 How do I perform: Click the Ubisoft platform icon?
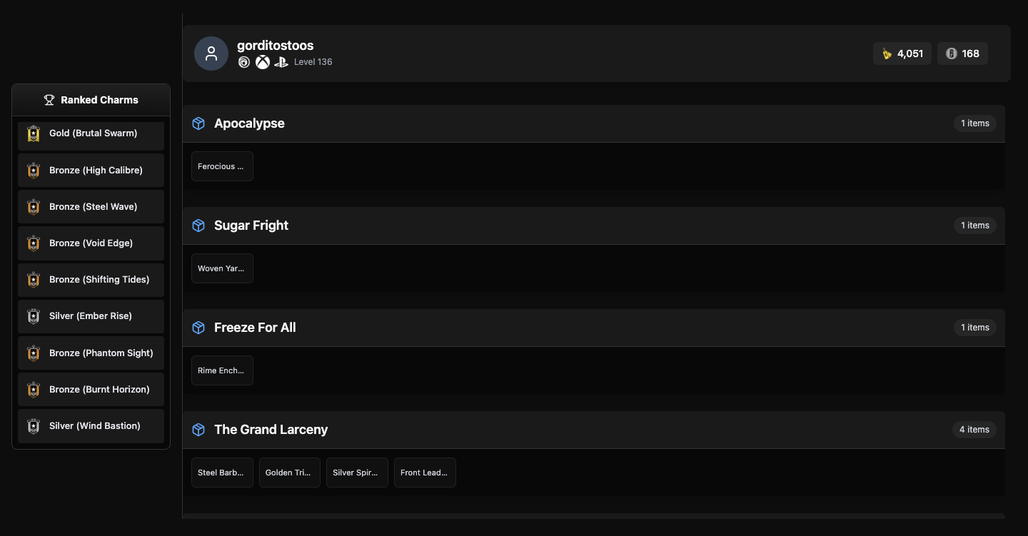click(x=244, y=62)
